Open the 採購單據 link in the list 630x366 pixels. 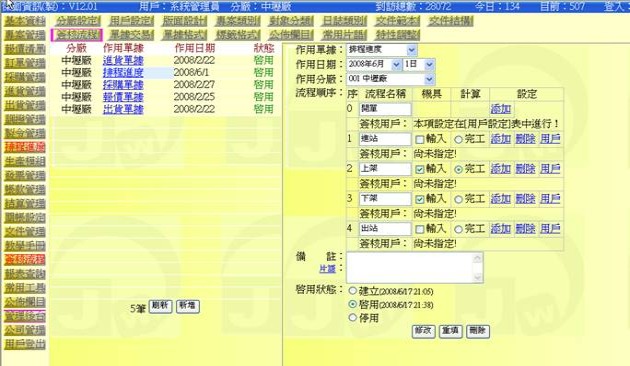coord(123,85)
